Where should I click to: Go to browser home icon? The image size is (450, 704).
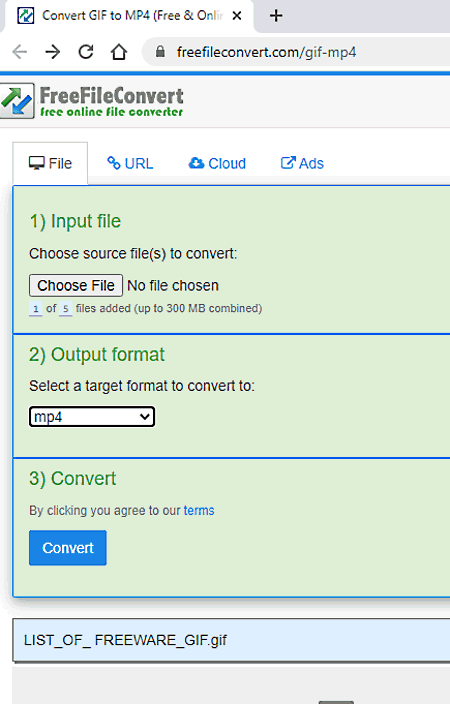[x=119, y=52]
